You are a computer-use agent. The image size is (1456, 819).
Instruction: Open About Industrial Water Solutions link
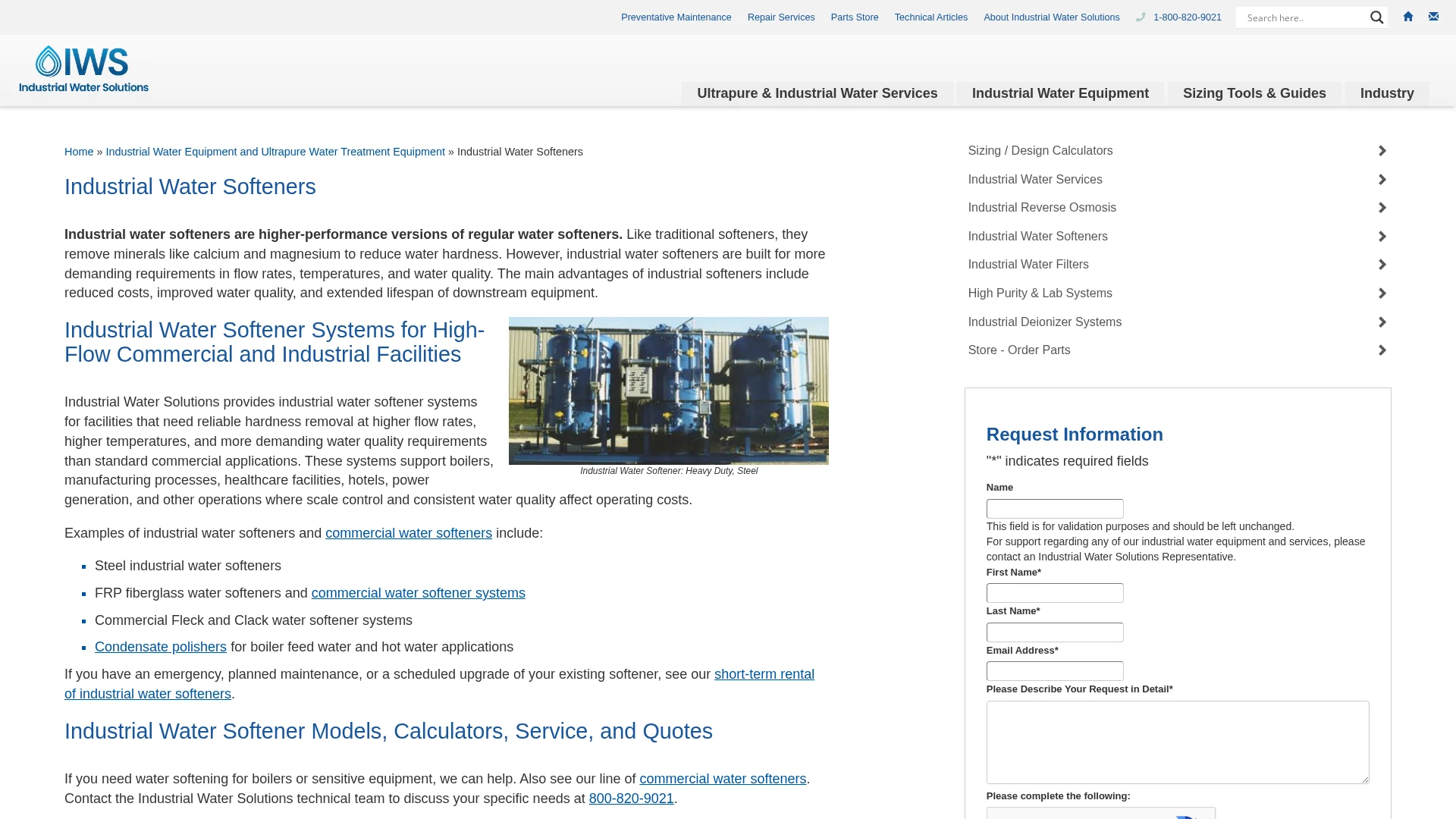(x=1051, y=17)
